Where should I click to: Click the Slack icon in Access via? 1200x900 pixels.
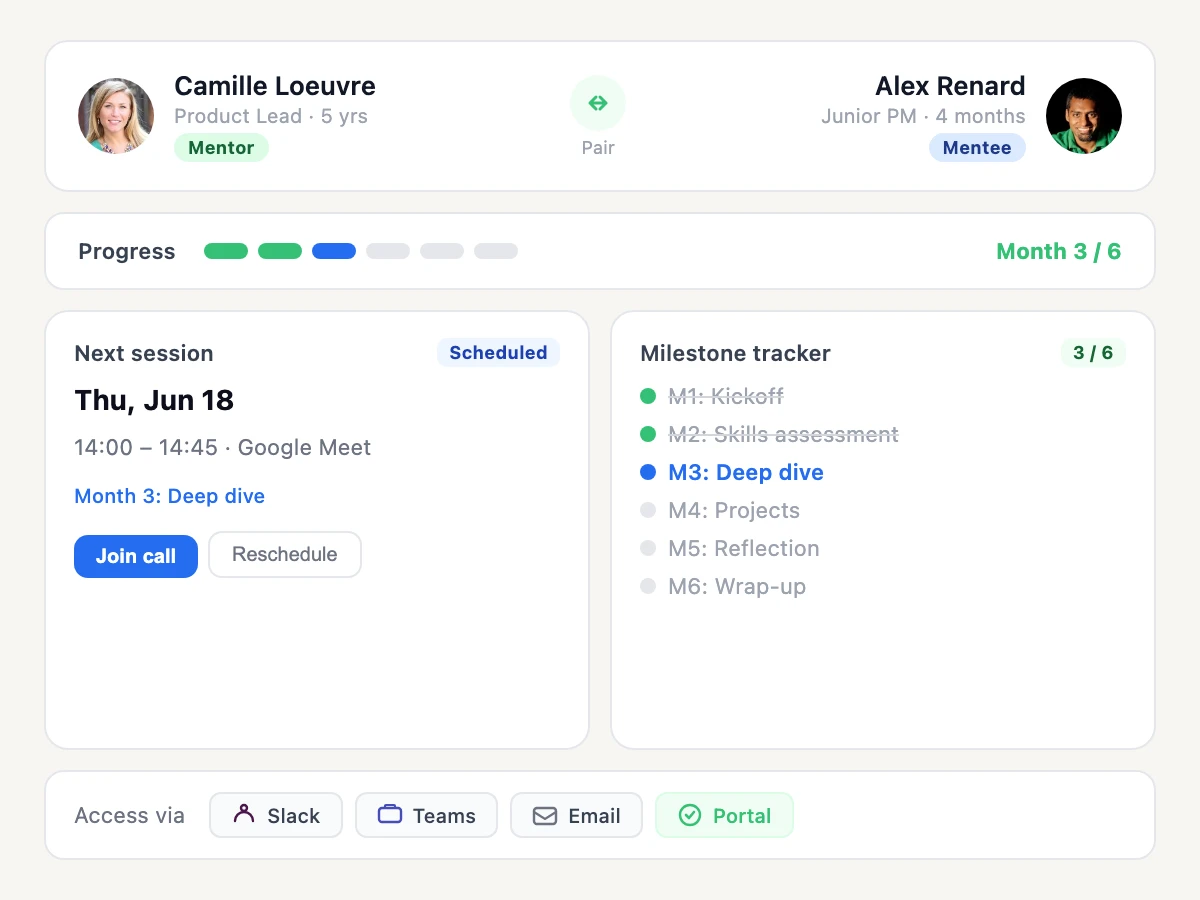(244, 814)
